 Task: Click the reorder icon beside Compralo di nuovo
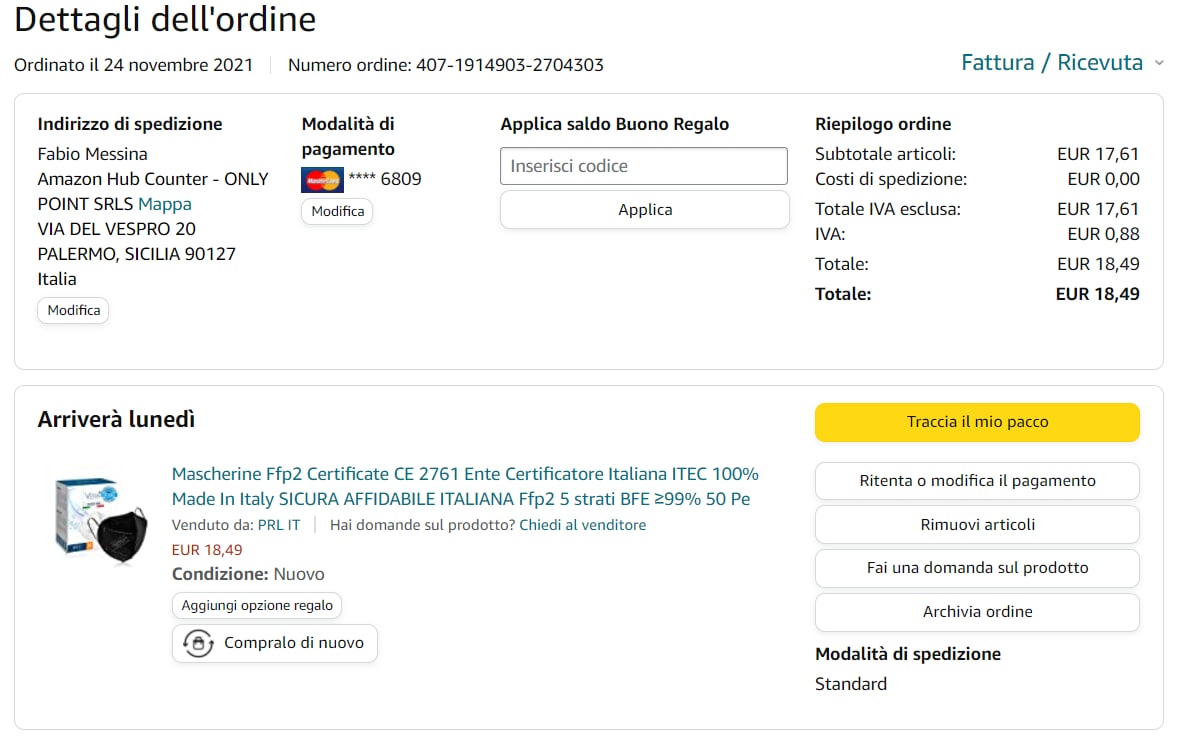(198, 643)
